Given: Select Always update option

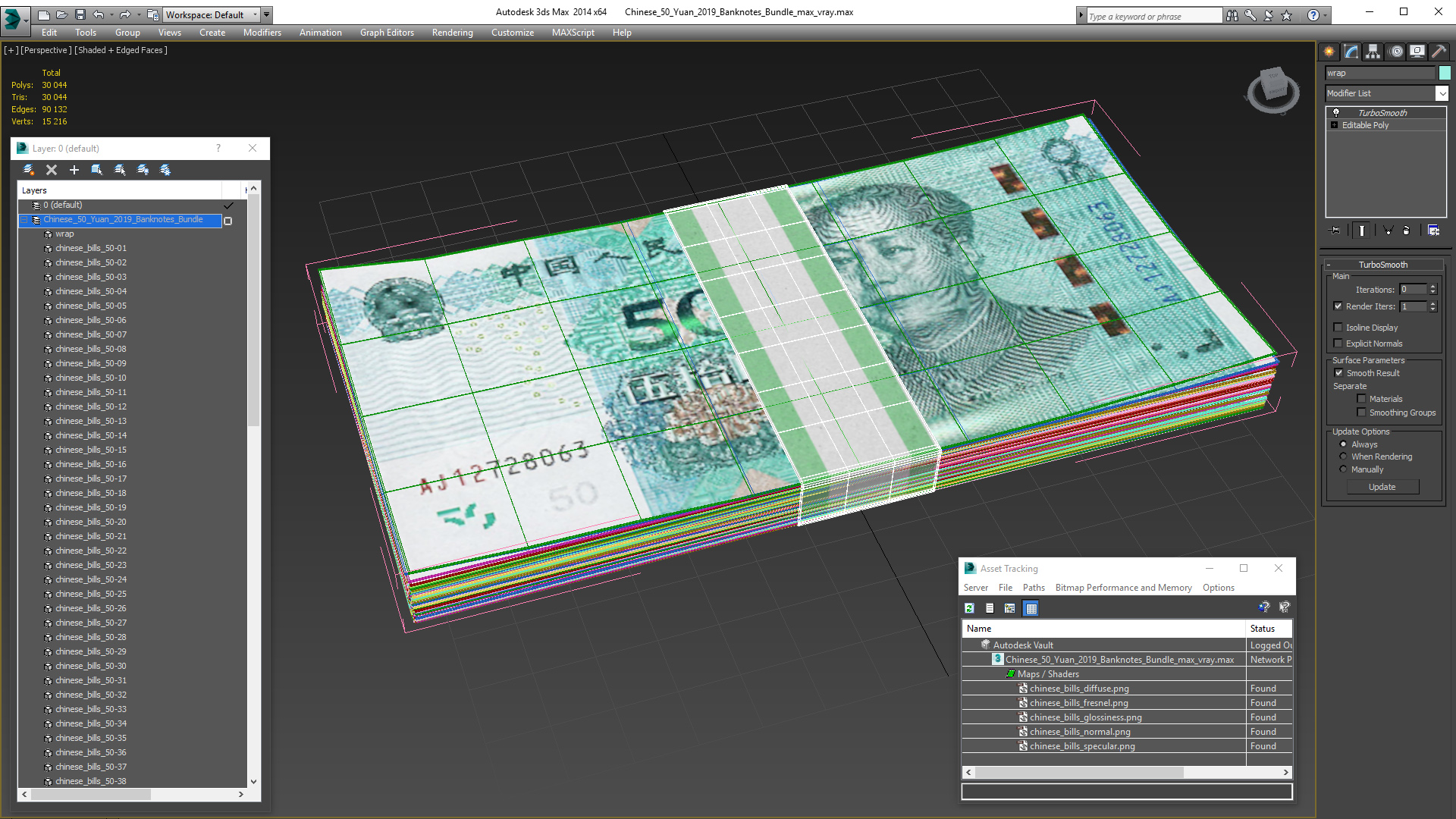Looking at the screenshot, I should click(x=1343, y=444).
